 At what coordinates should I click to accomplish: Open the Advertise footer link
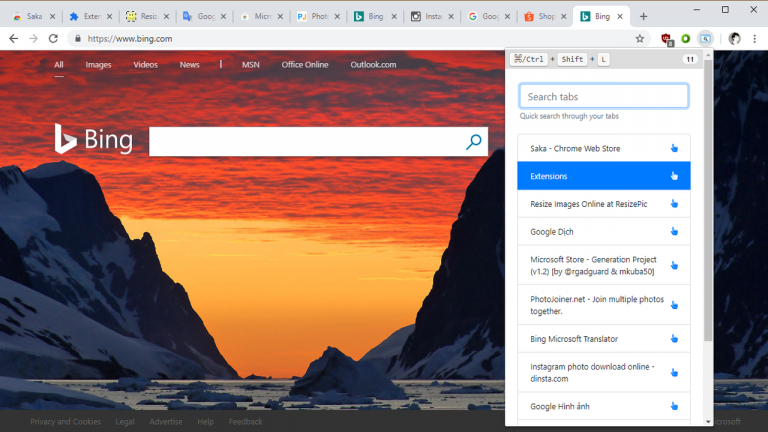[166, 422]
